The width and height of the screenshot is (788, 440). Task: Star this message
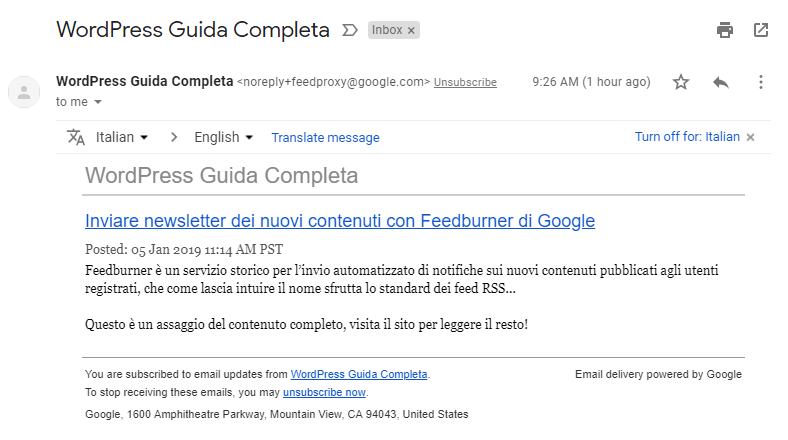[x=681, y=82]
